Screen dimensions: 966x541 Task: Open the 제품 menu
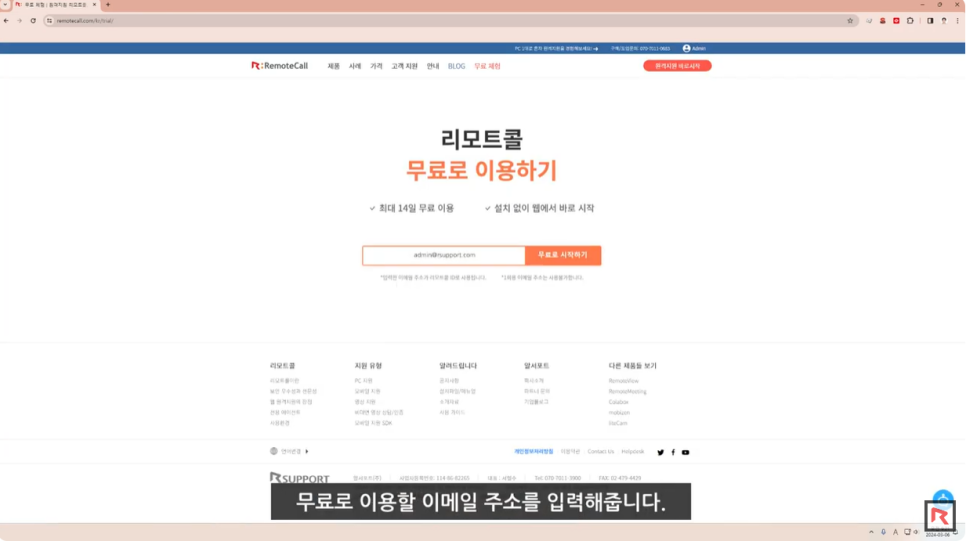click(333, 66)
